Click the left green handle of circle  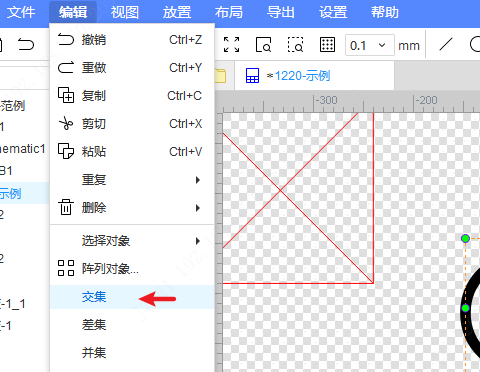(x=465, y=308)
